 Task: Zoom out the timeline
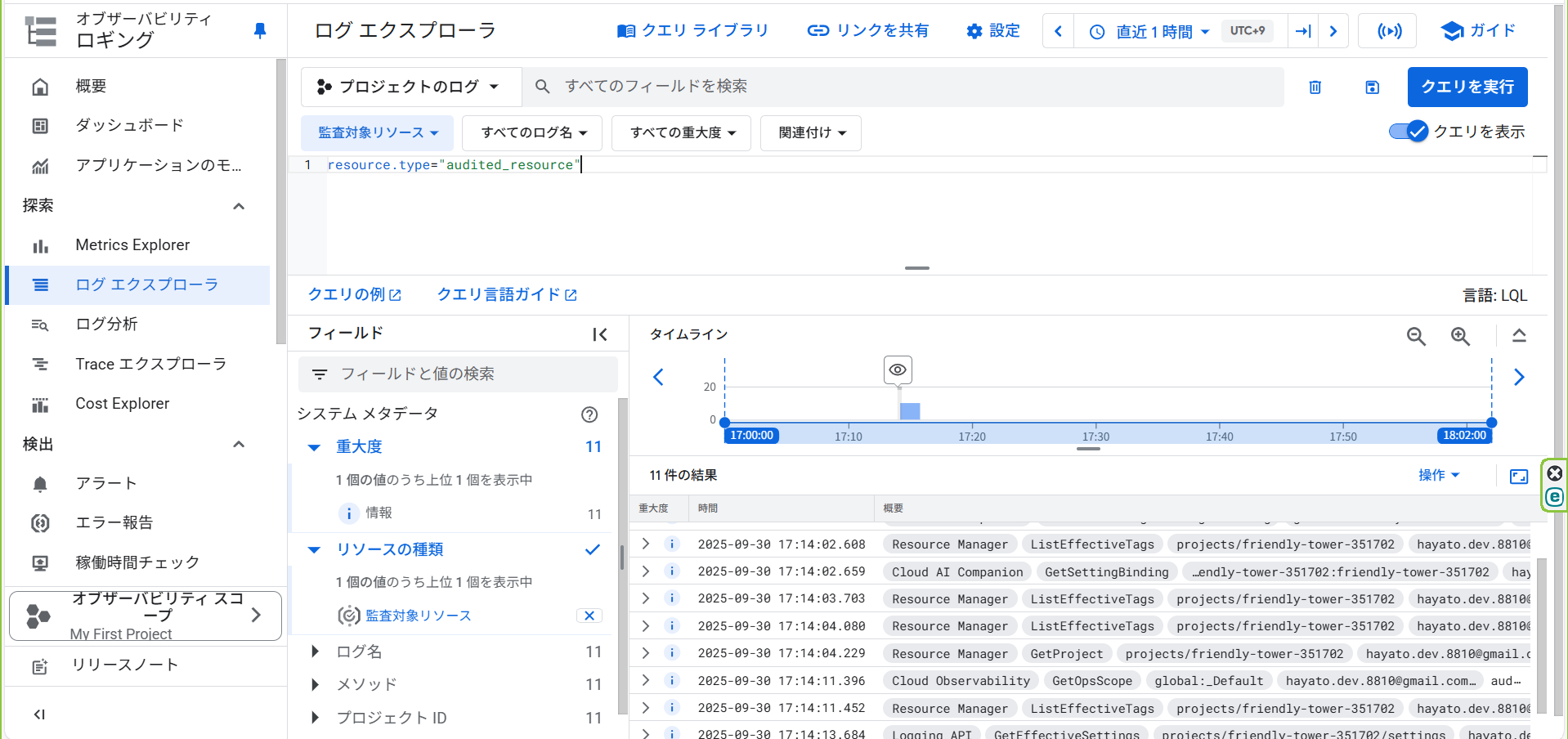click(x=1416, y=336)
